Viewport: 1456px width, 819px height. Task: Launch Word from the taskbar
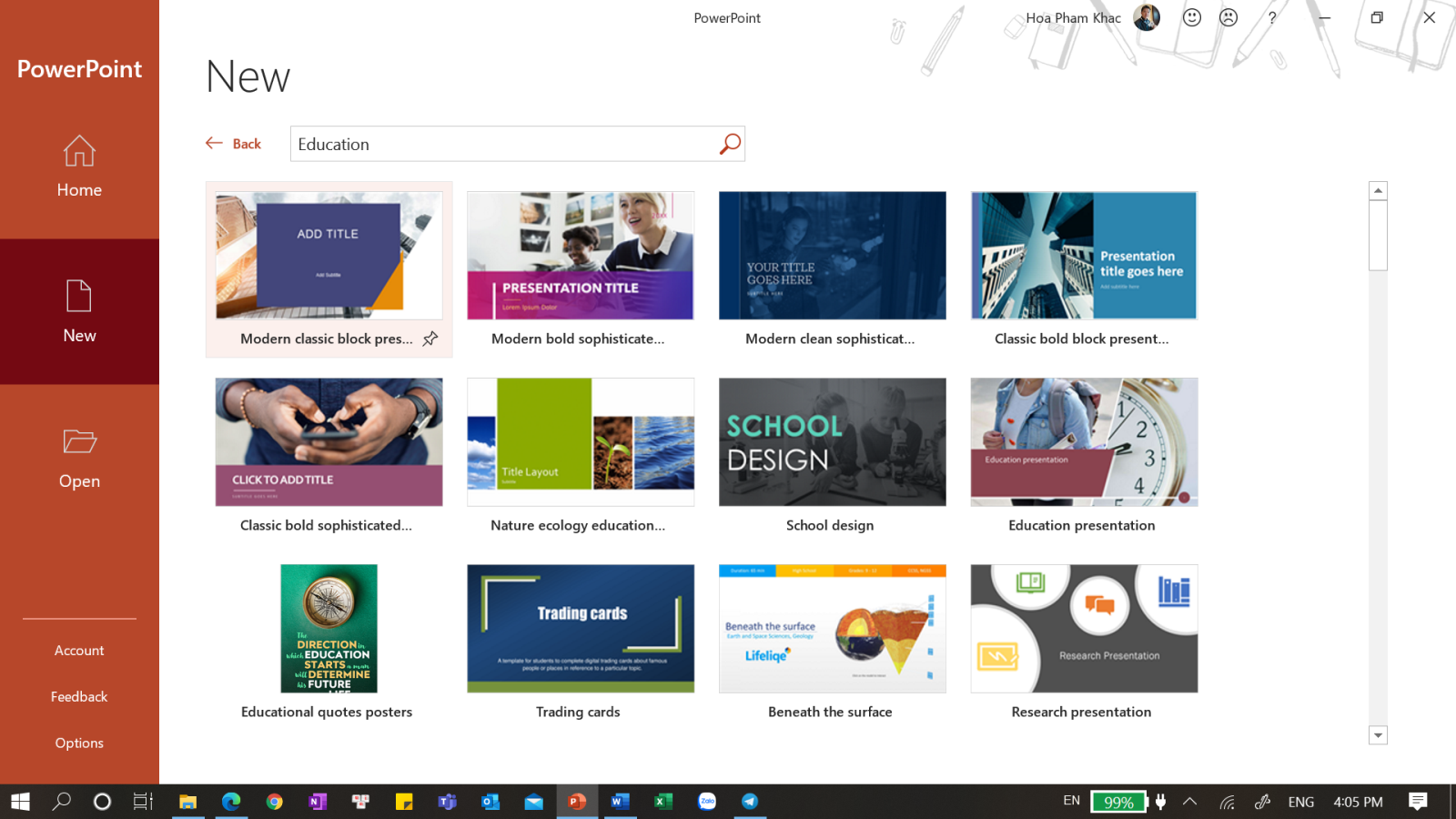tap(620, 802)
